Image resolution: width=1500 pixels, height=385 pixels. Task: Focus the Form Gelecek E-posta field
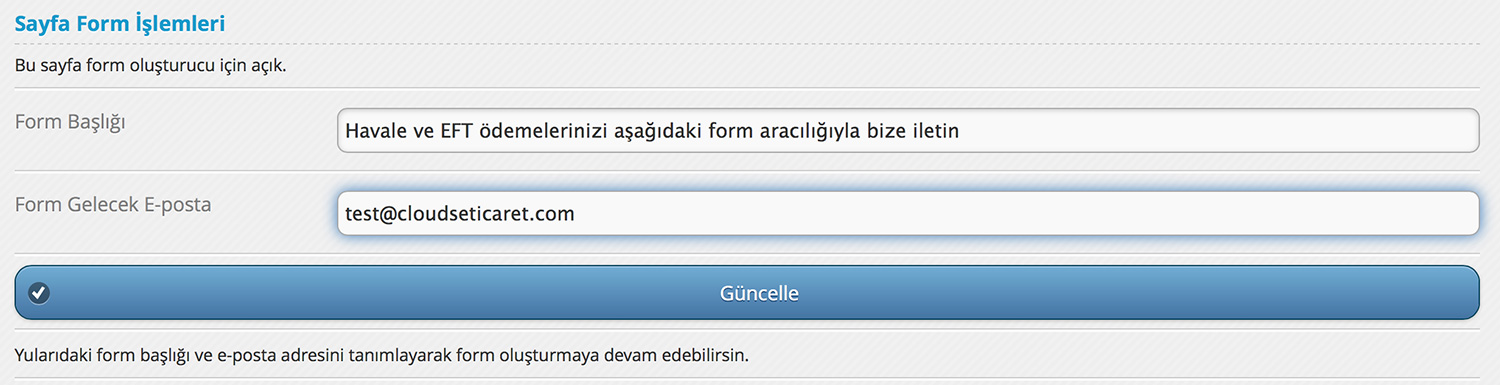point(908,213)
